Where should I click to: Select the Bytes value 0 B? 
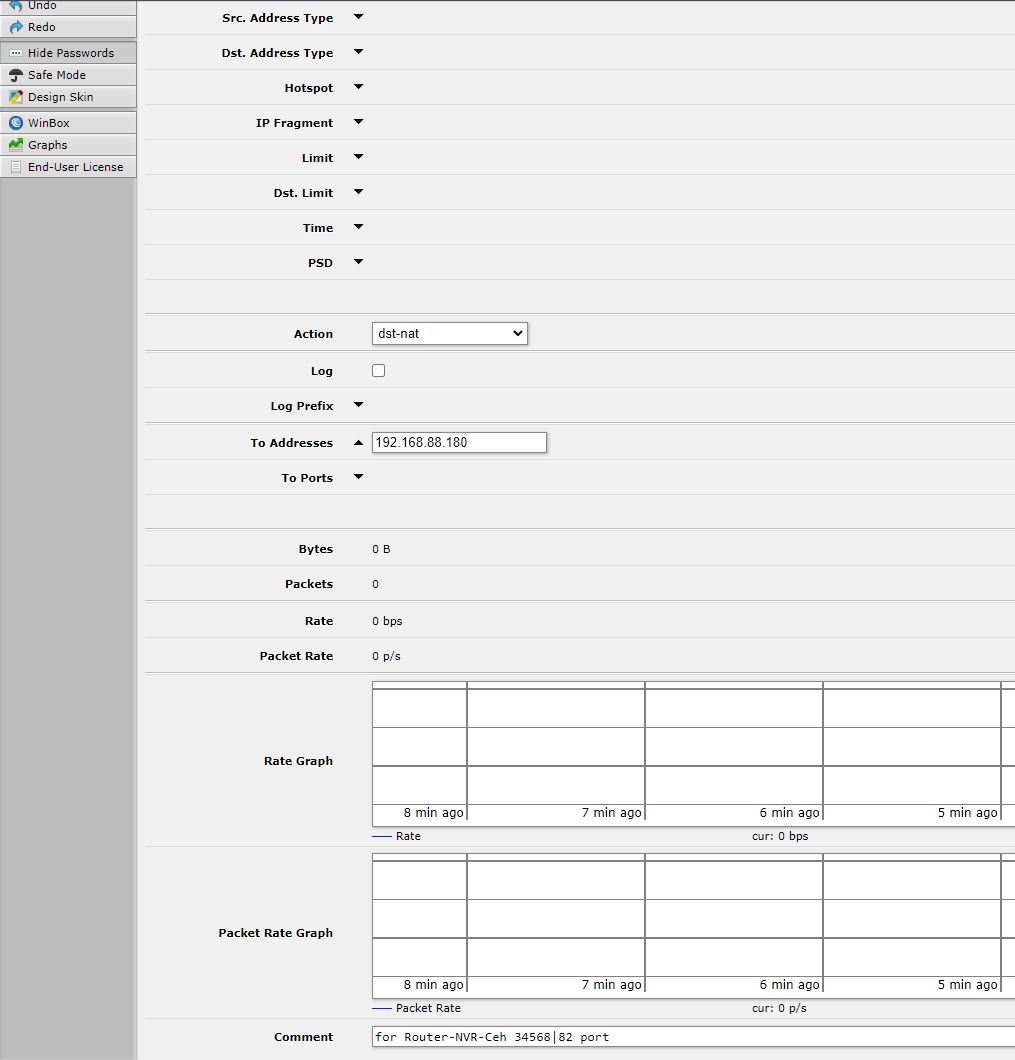[x=381, y=549]
